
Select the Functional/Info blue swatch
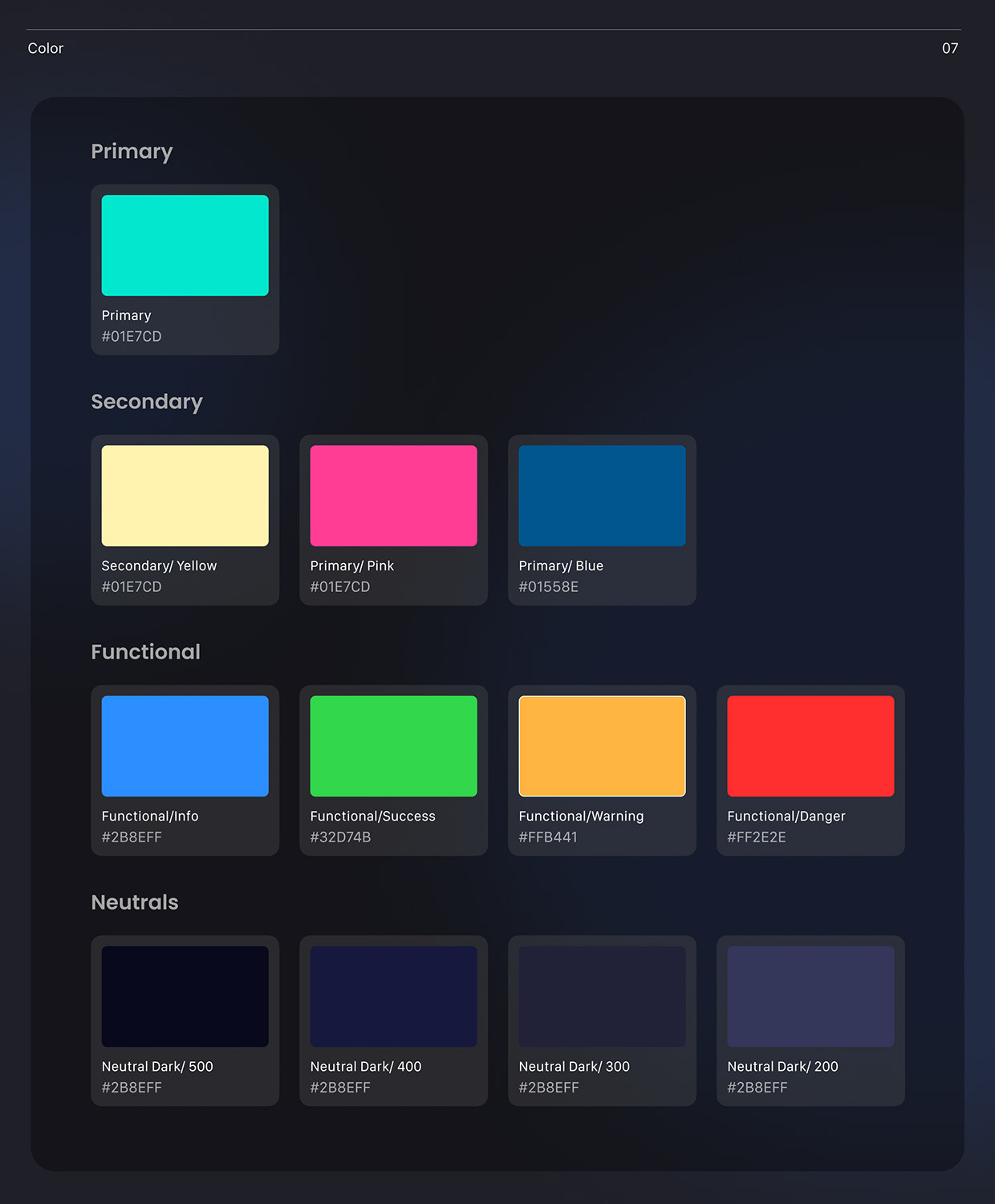coord(185,746)
